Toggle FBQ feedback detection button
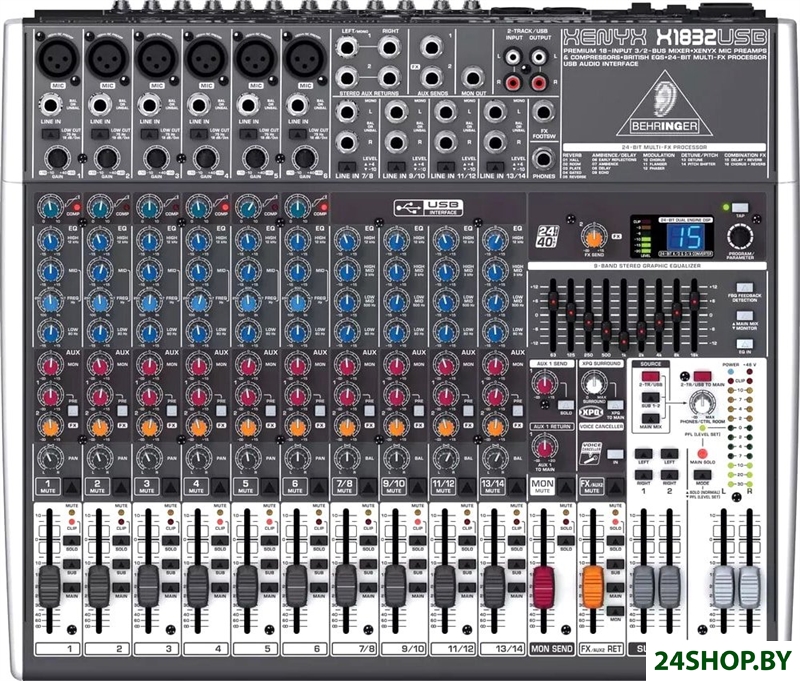 (x=744, y=288)
